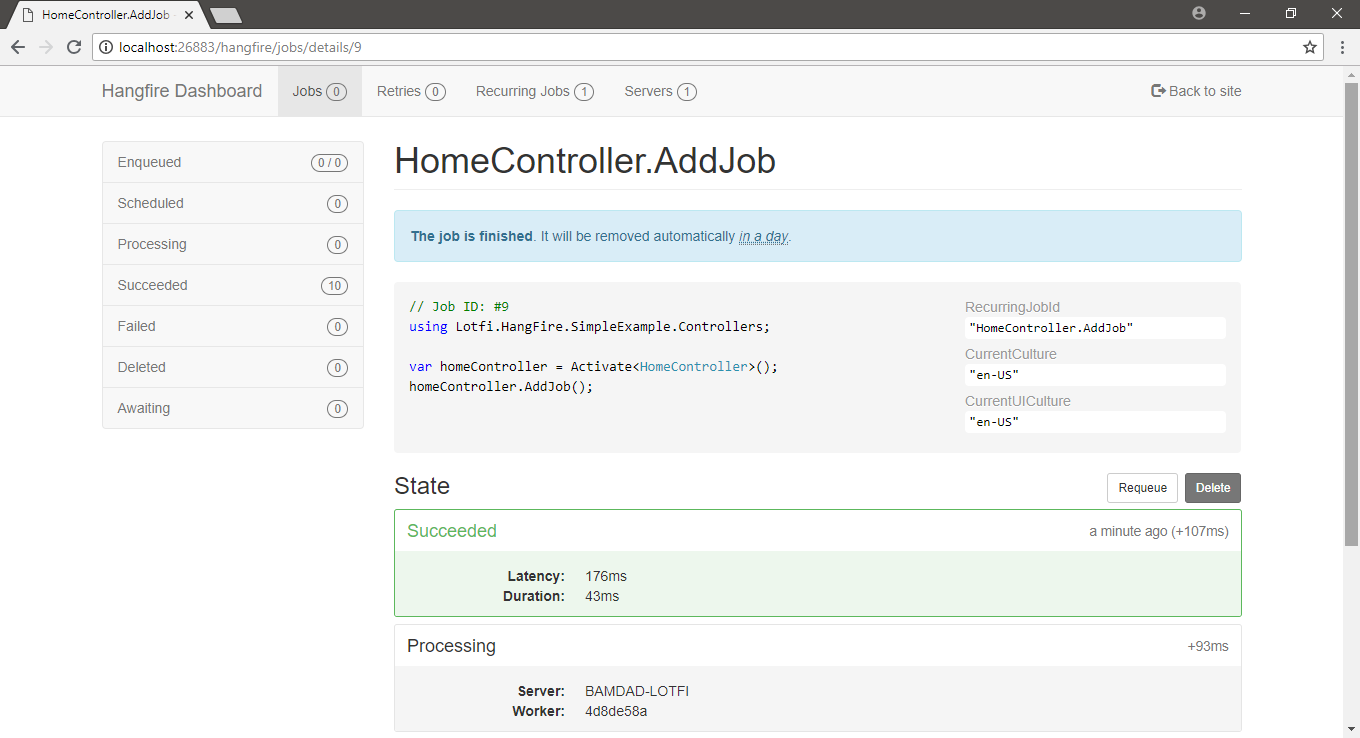Select Scheduled jobs in the sidebar
Image resolution: width=1360 pixels, height=738 pixels.
coord(233,203)
